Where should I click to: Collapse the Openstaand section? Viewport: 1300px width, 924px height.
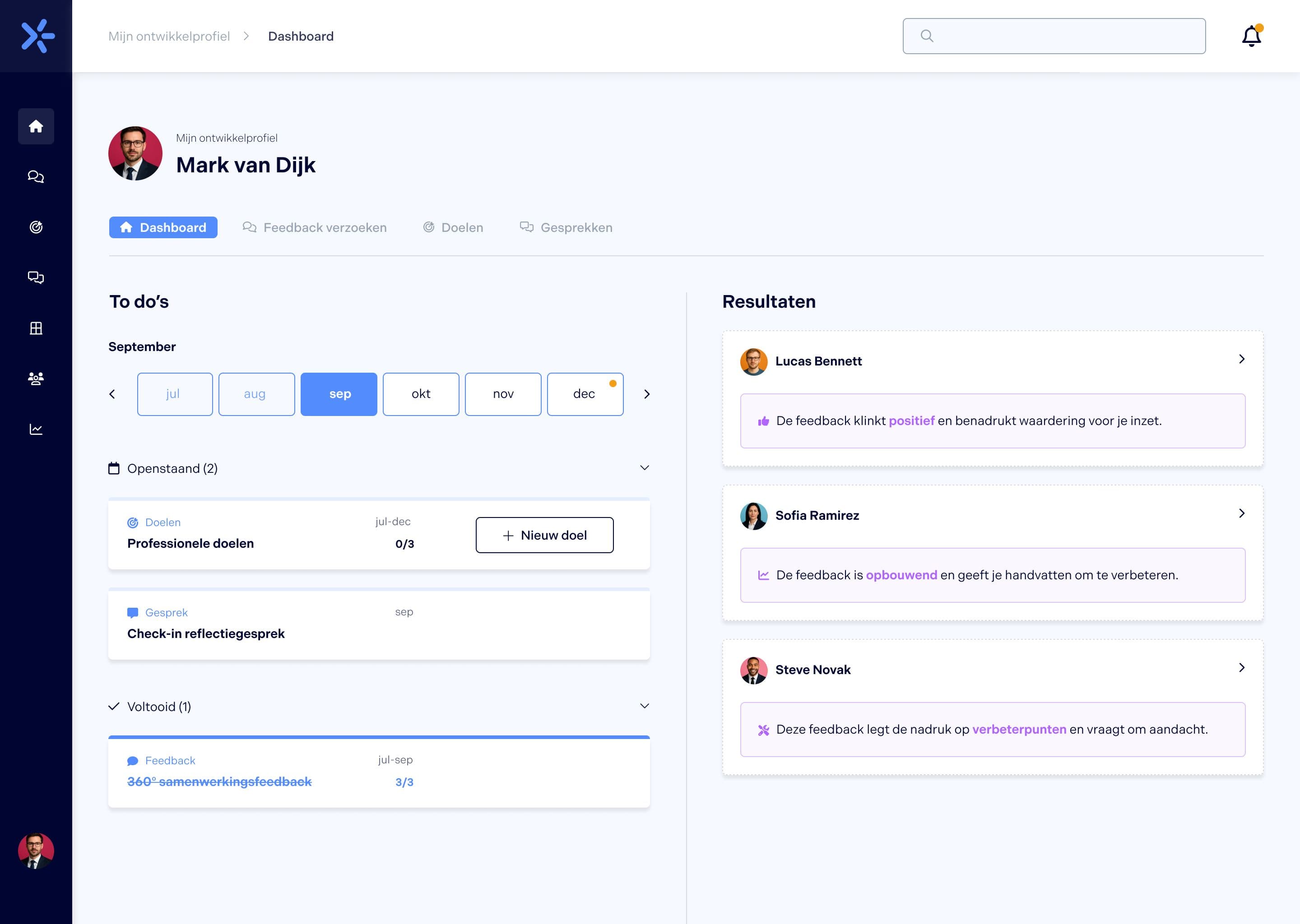point(644,468)
